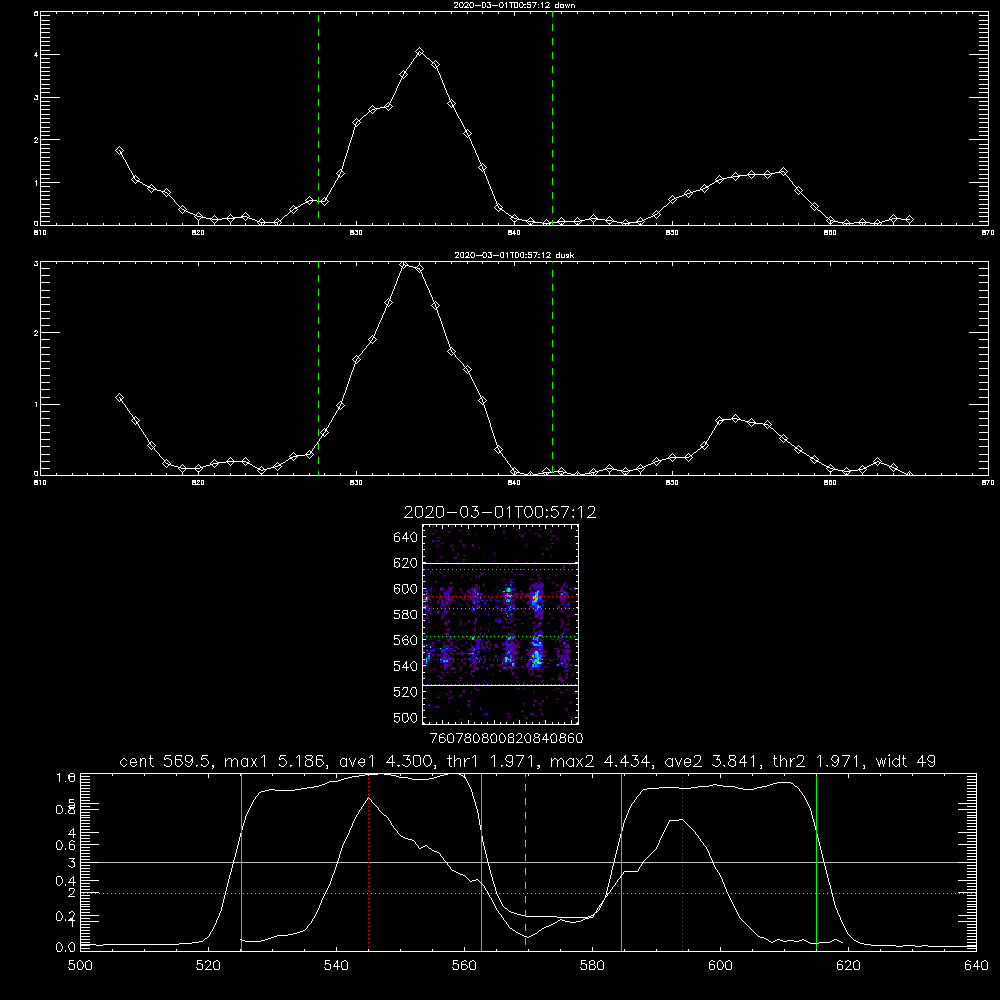1000x1000 pixels.
Task: Click the "thr2 1.971" stats entry
Action: pyautogui.click(x=818, y=761)
